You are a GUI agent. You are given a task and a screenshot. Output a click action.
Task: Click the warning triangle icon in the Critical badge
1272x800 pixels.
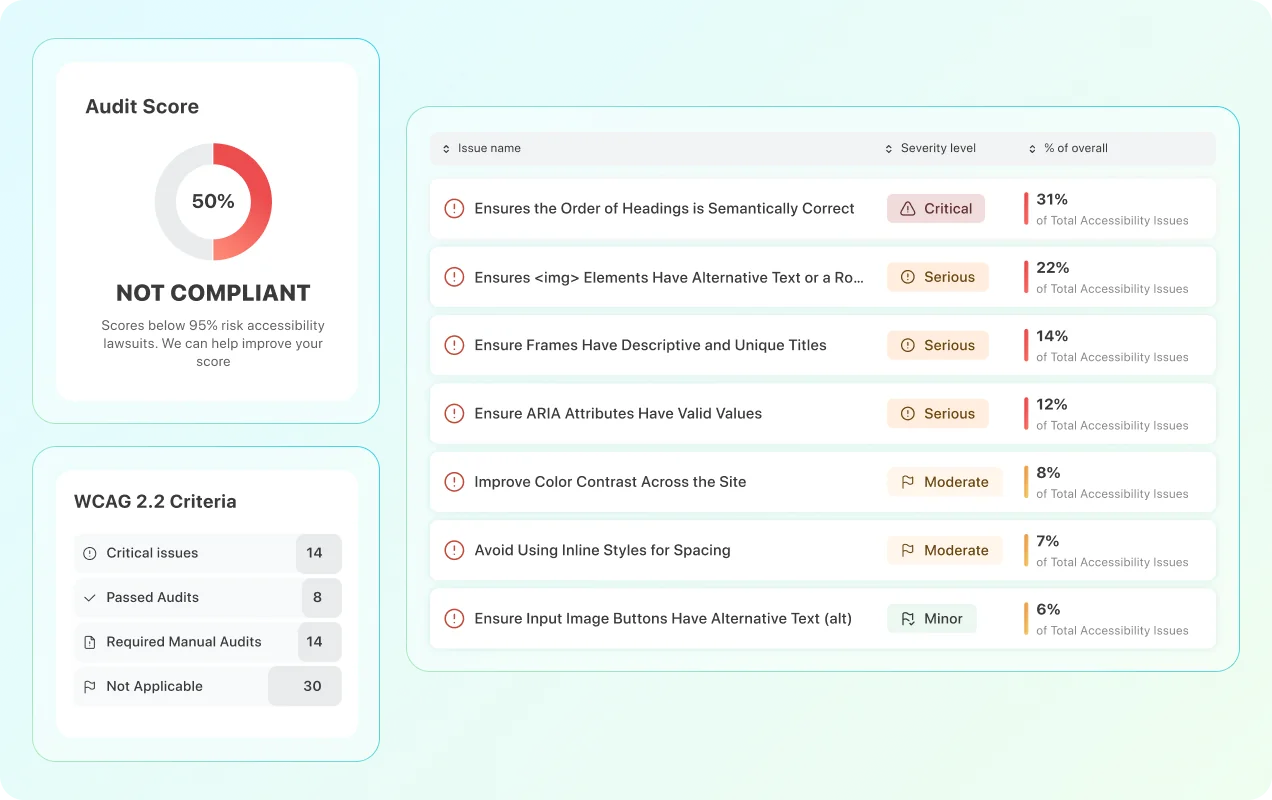(x=908, y=209)
